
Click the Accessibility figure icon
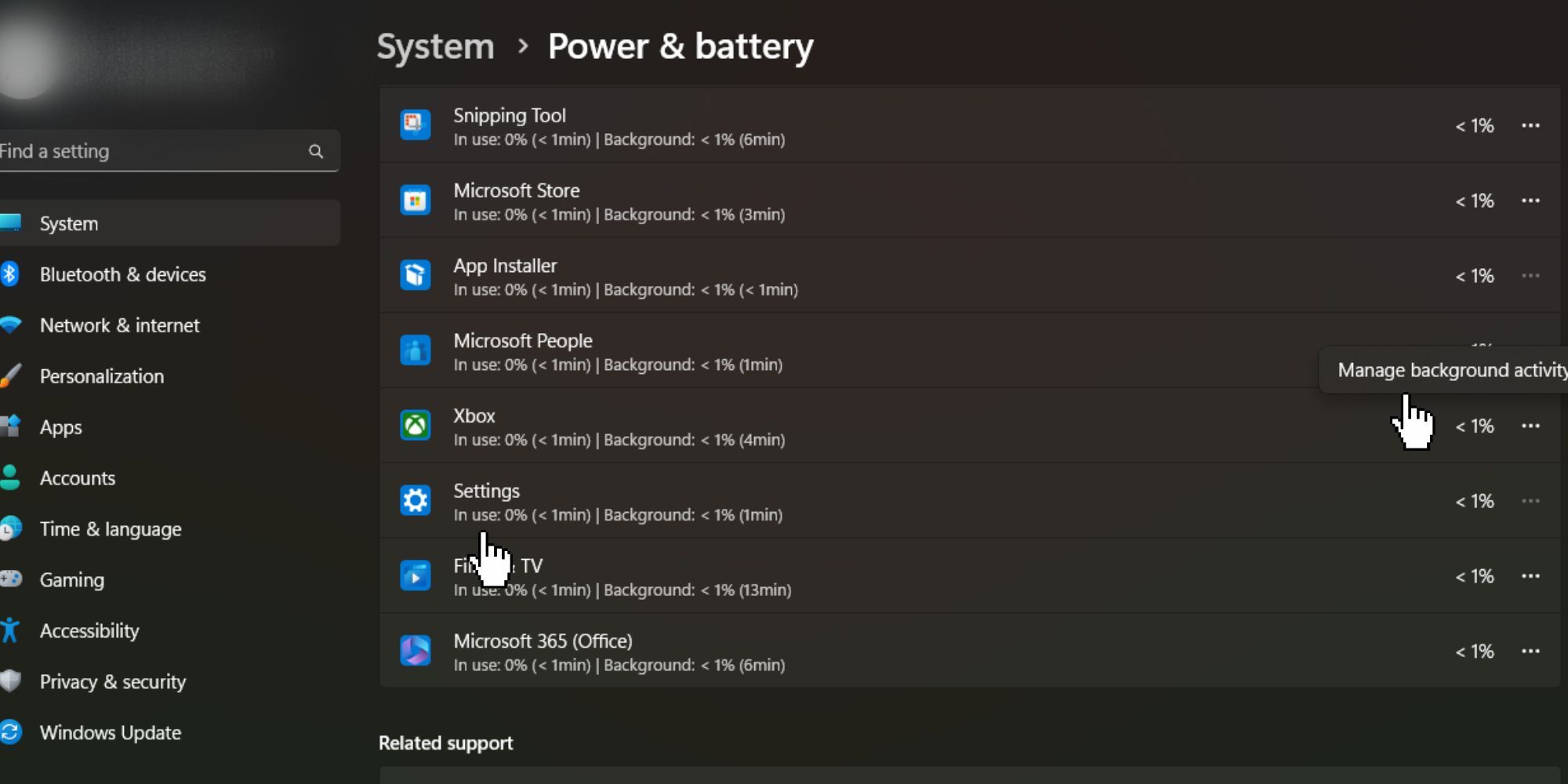[9, 630]
